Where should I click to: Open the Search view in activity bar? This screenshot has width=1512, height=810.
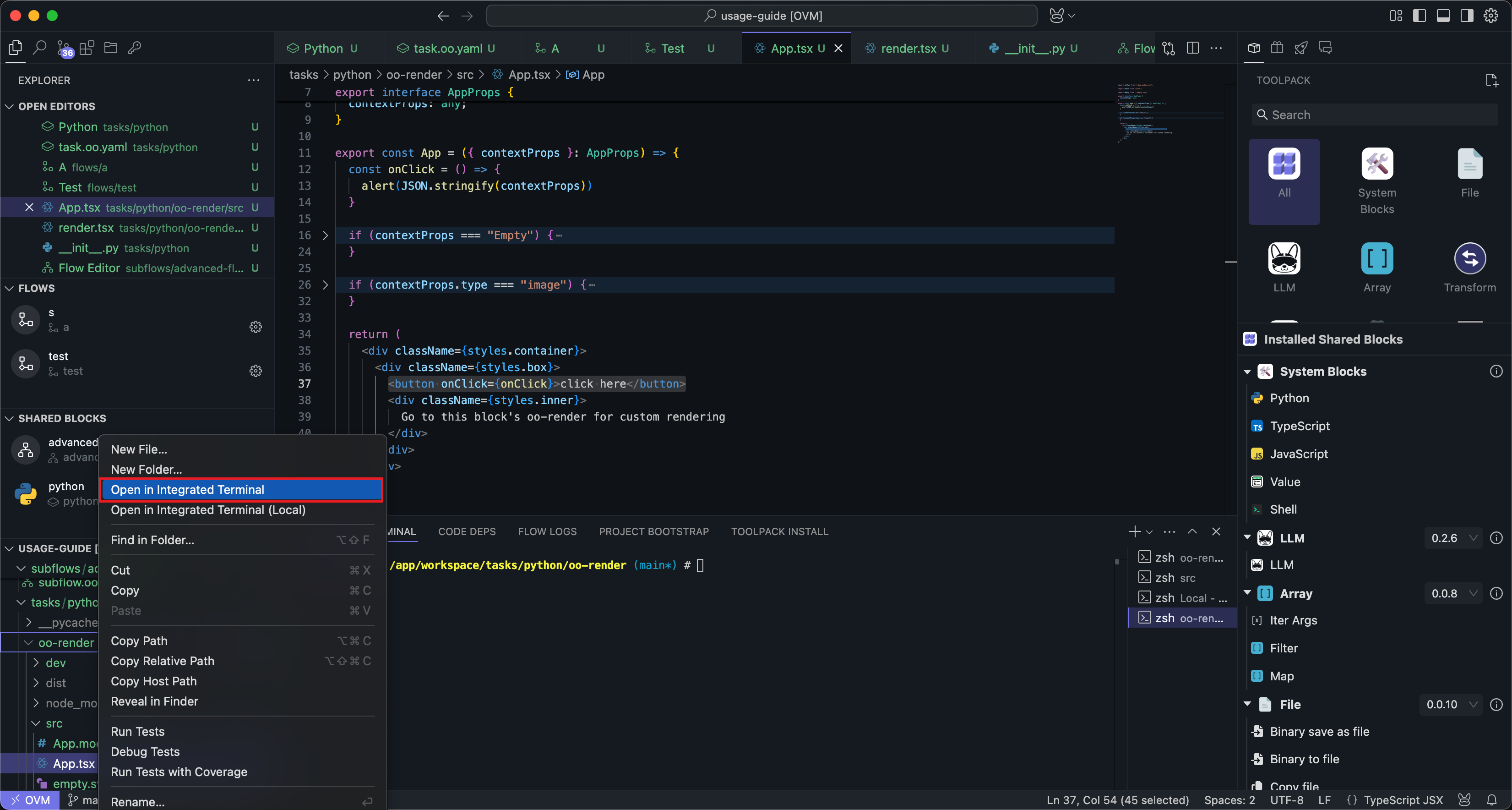tap(40, 48)
